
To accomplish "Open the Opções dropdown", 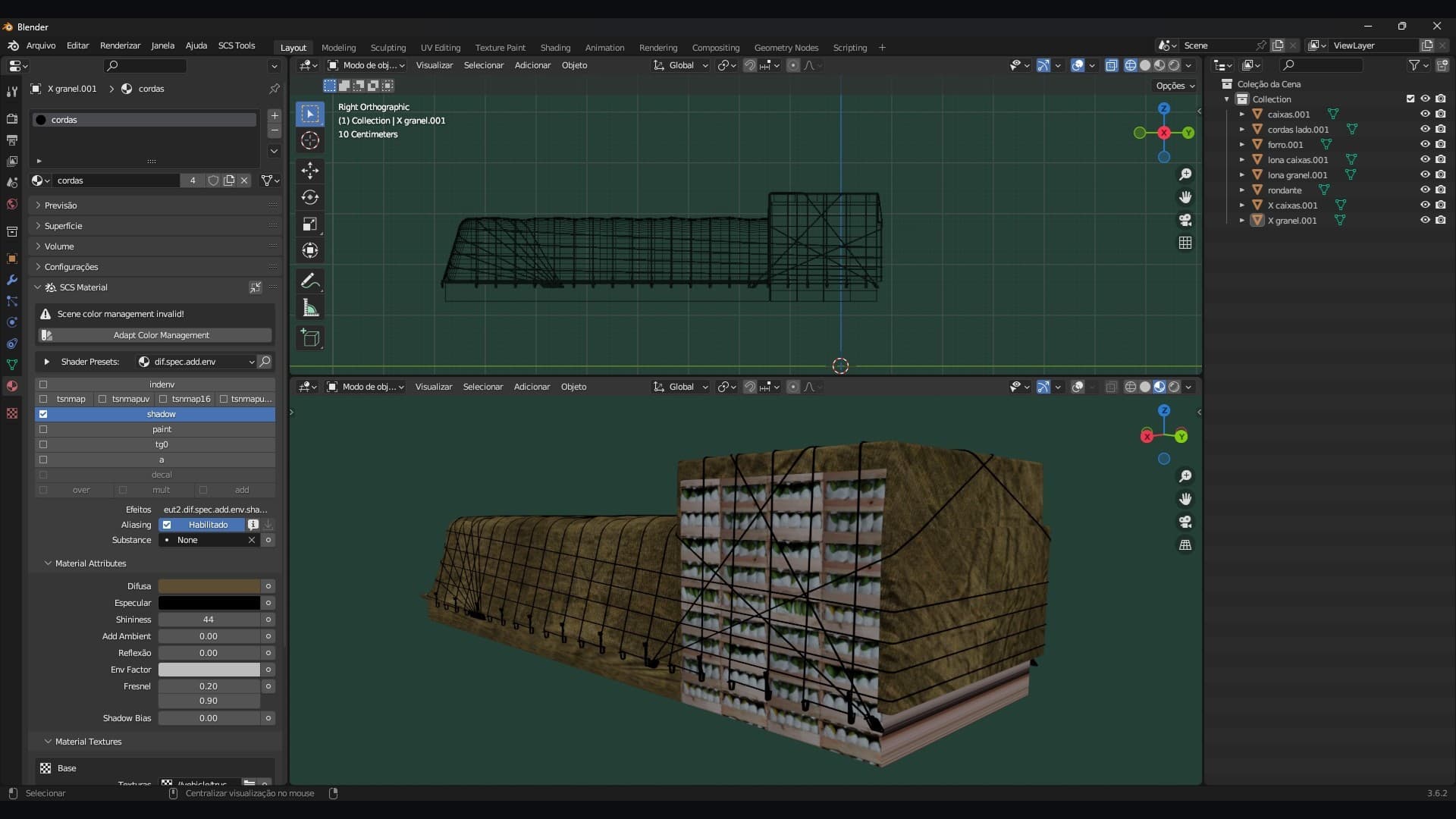I will (1175, 86).
